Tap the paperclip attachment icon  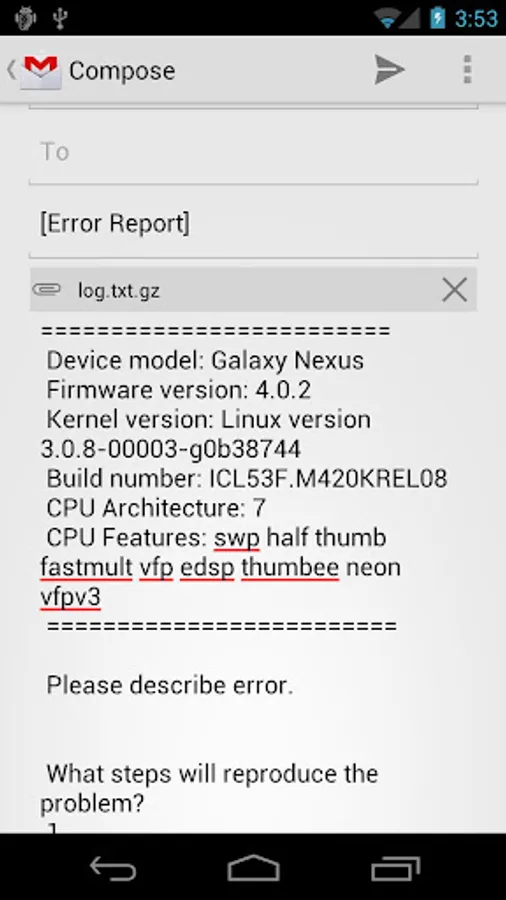point(46,289)
